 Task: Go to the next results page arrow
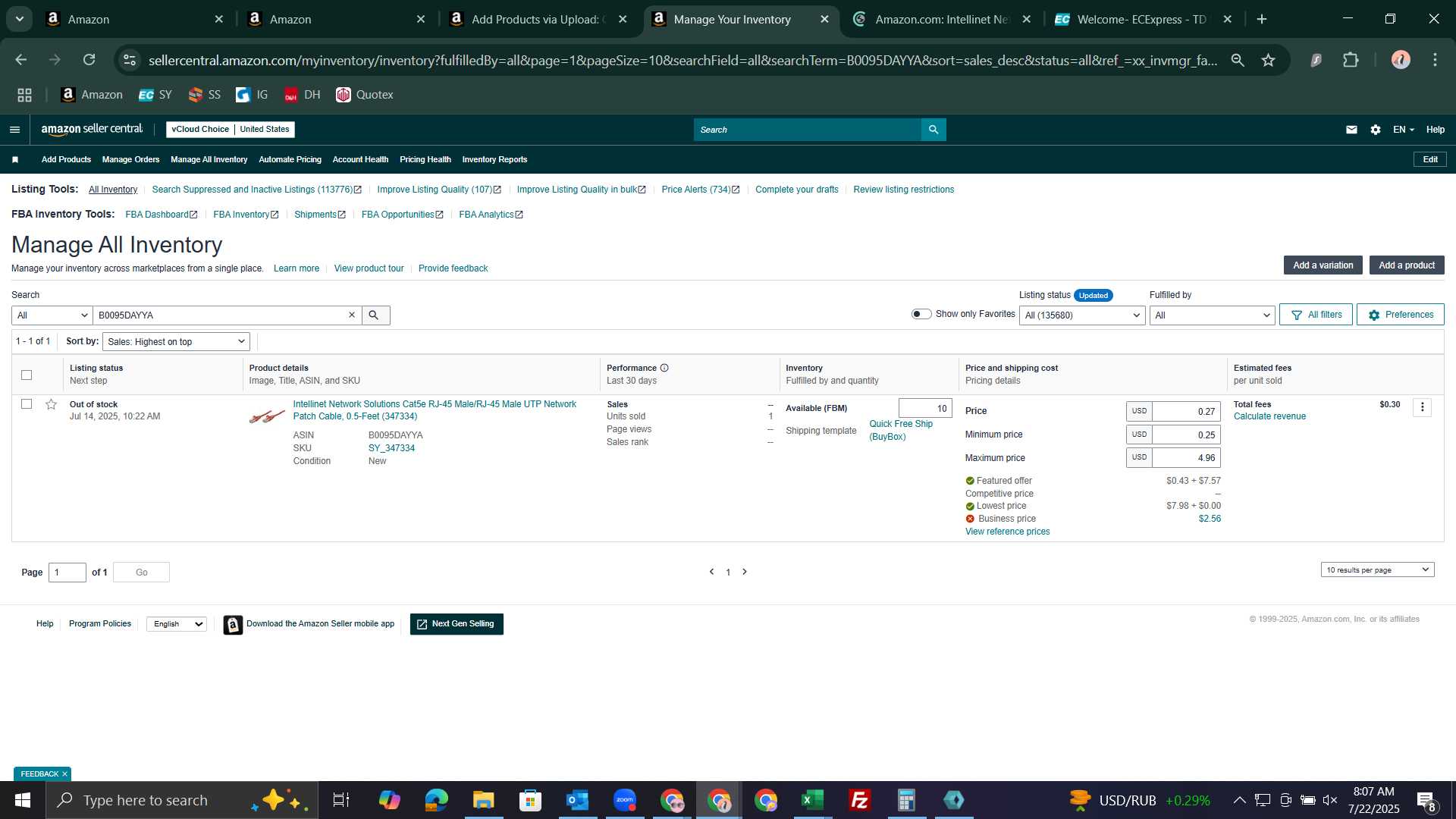coord(745,573)
